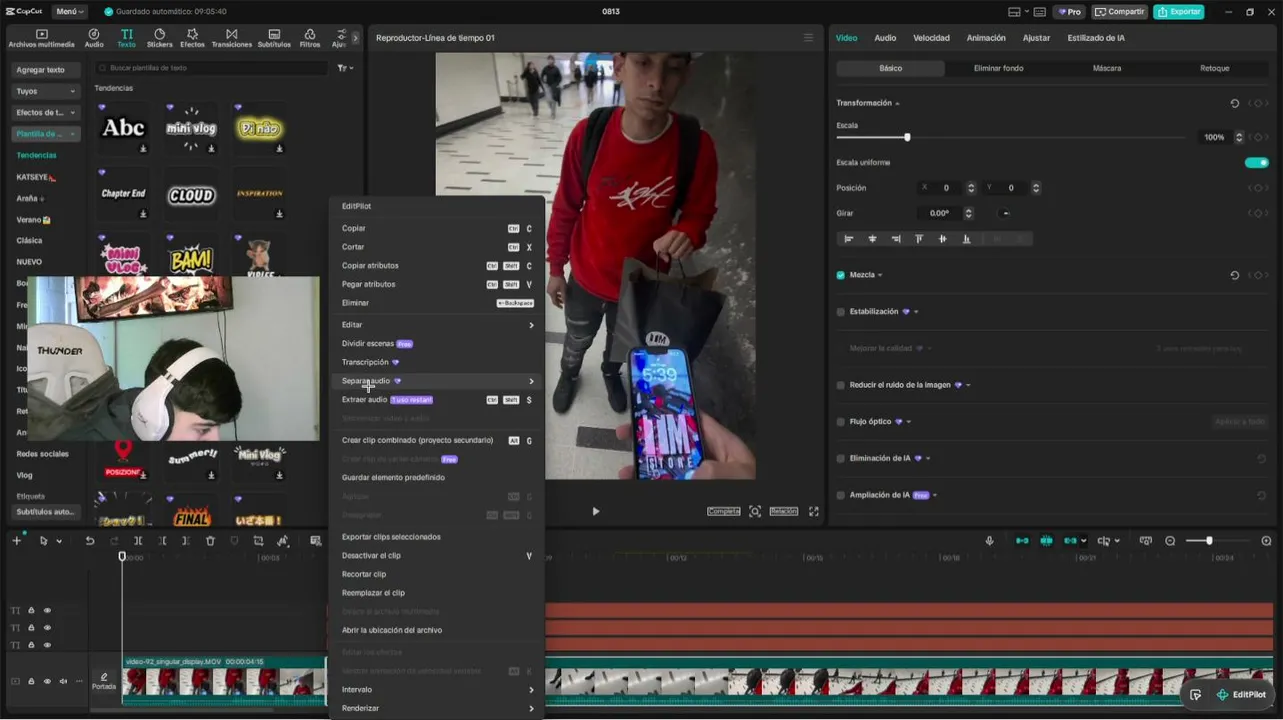Open the player panel options menu
Viewport: 1283px width, 720px height.
tap(808, 38)
